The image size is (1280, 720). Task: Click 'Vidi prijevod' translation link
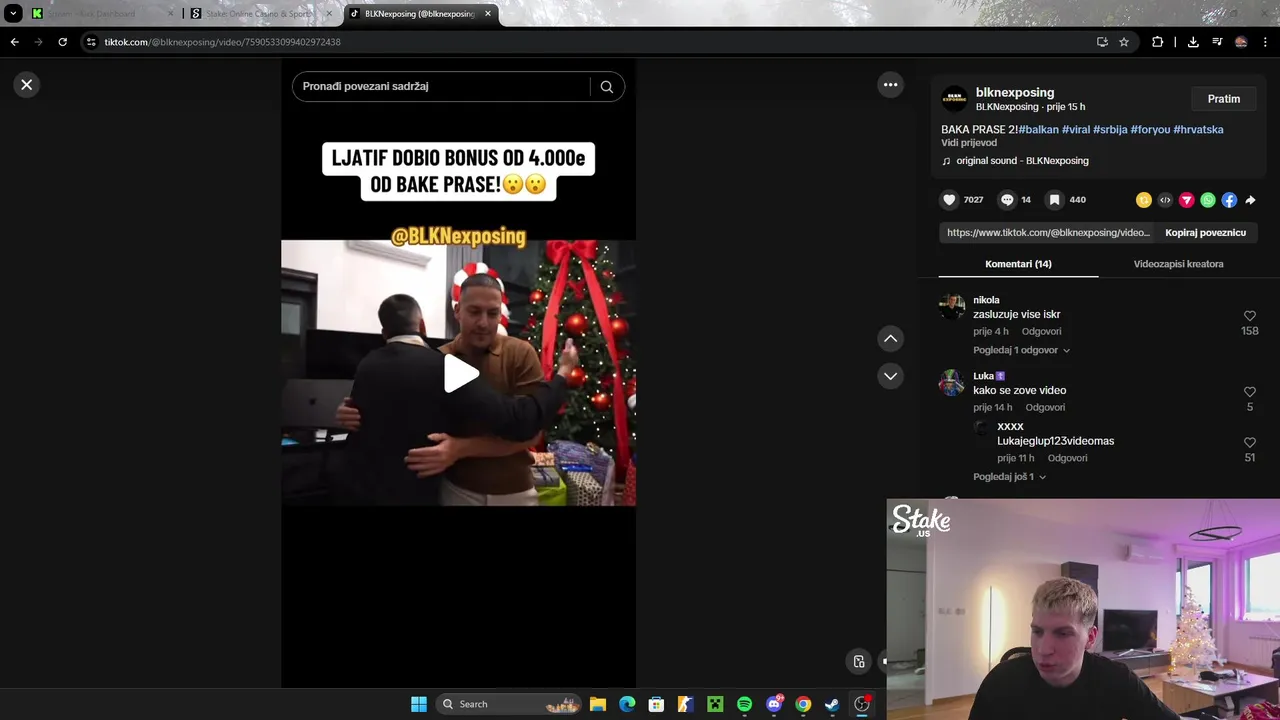click(x=969, y=143)
